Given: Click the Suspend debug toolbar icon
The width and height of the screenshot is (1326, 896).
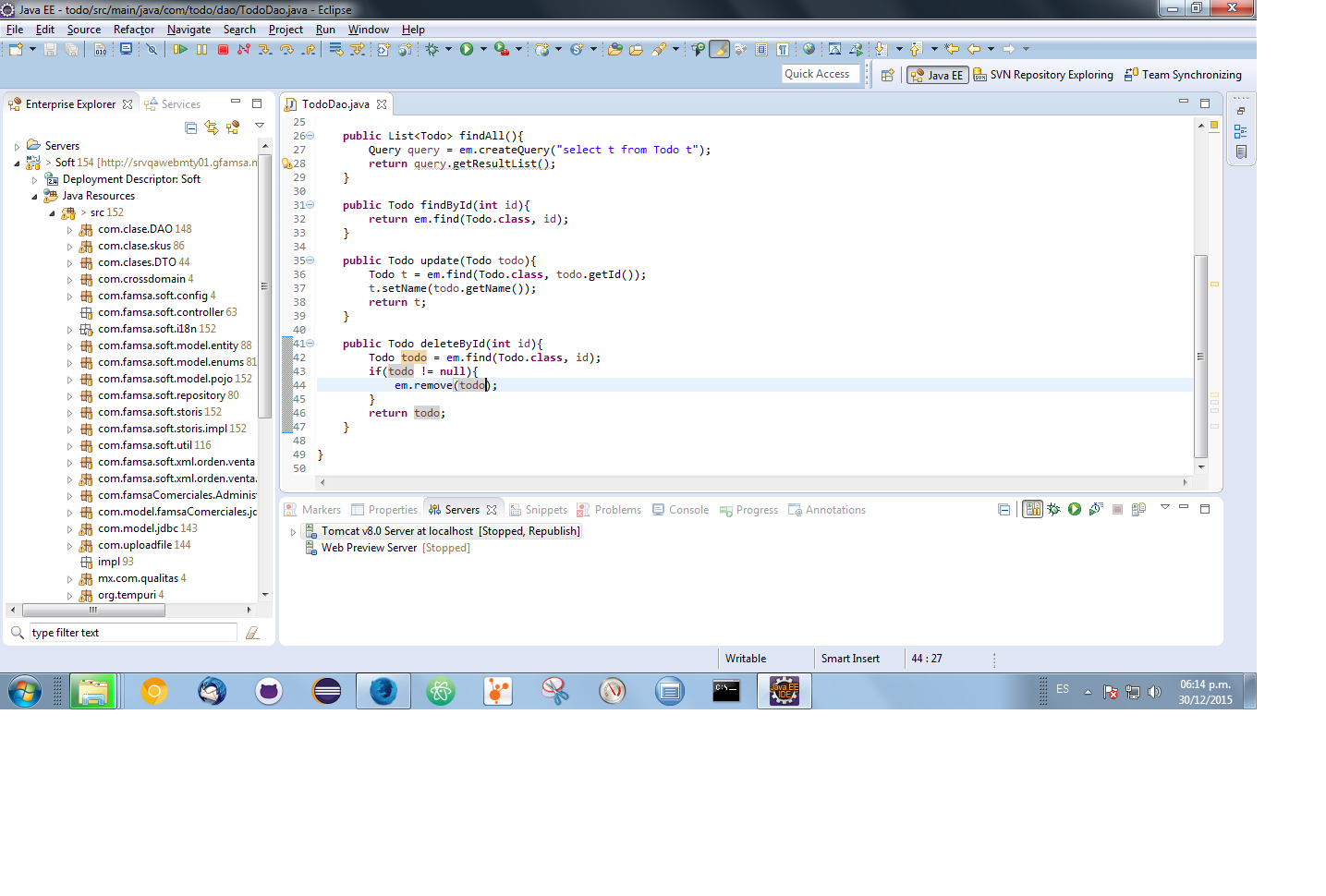Looking at the screenshot, I should click(x=201, y=49).
